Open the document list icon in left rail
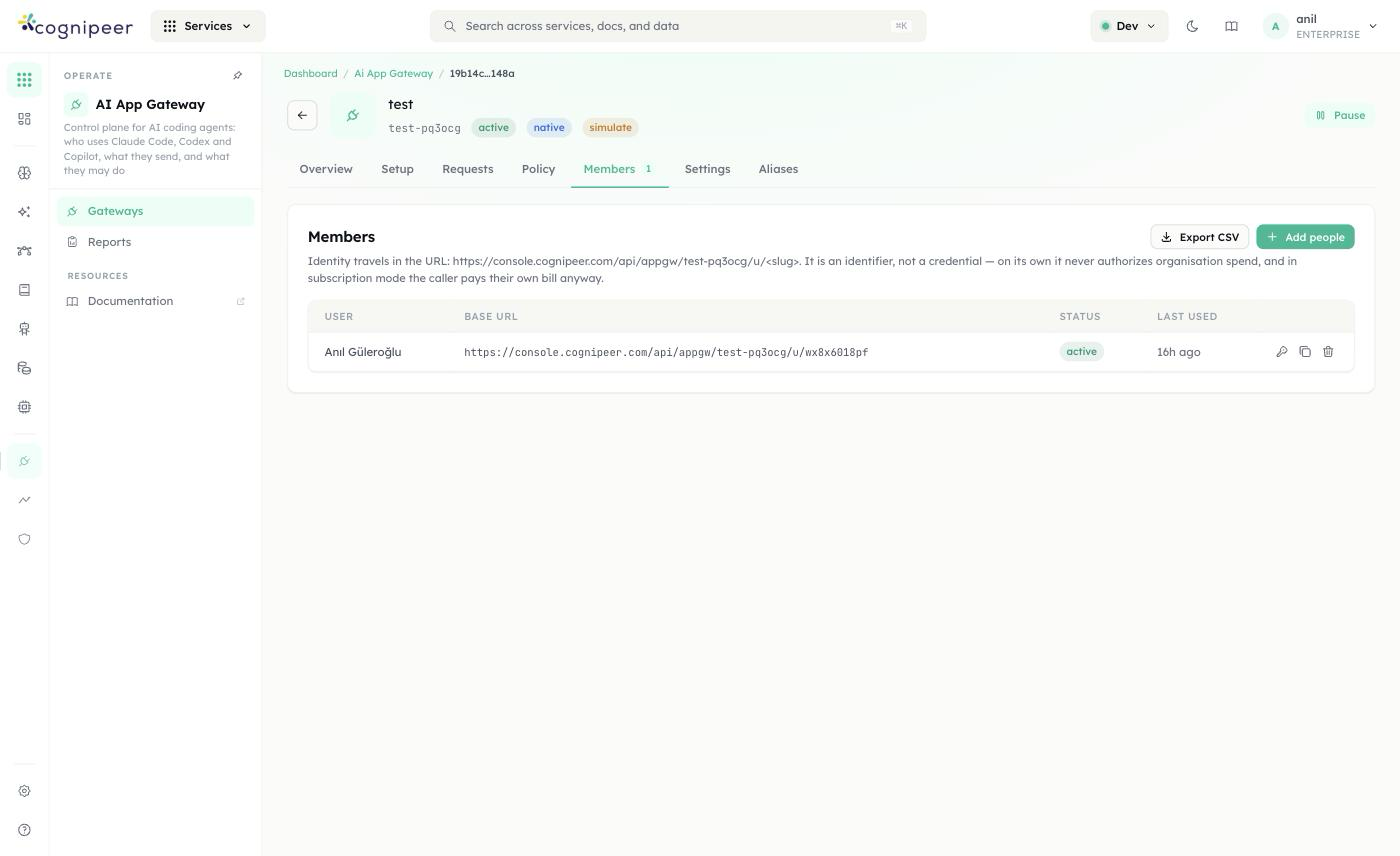The height and width of the screenshot is (856, 1400). pyautogui.click(x=24, y=290)
